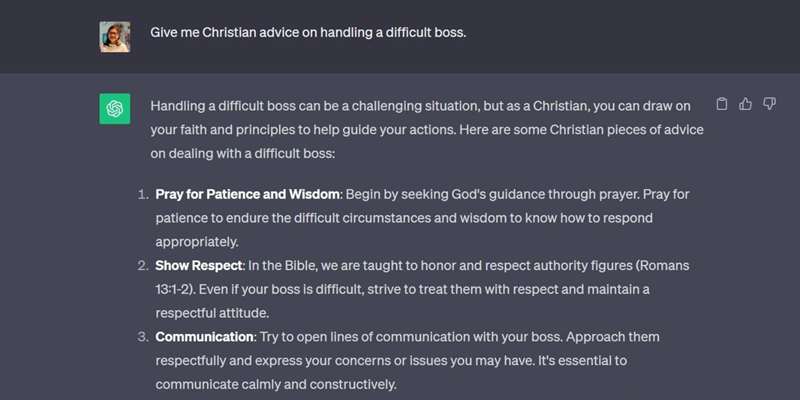This screenshot has height=400, width=800.
Task: Give the response a thumbs down
Action: click(770, 104)
